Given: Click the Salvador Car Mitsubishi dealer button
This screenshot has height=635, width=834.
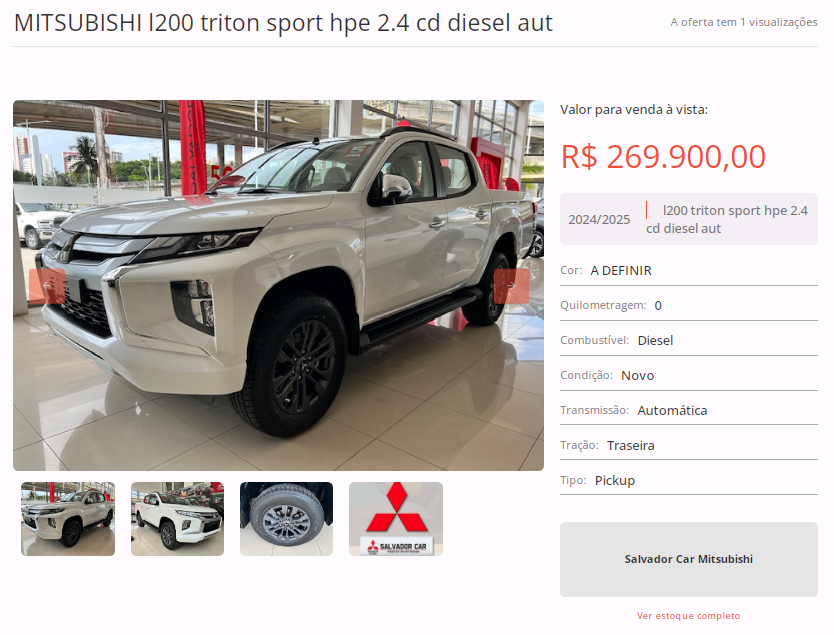Looking at the screenshot, I should (689, 559).
